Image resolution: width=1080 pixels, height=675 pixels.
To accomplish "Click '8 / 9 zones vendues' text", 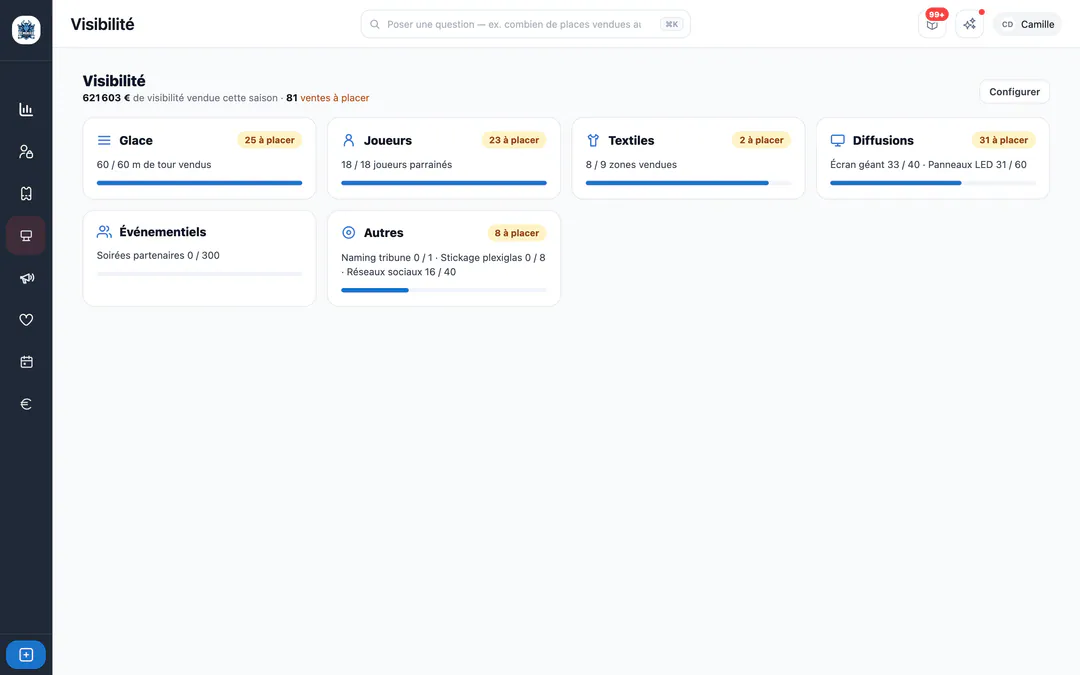I will click(631, 165).
